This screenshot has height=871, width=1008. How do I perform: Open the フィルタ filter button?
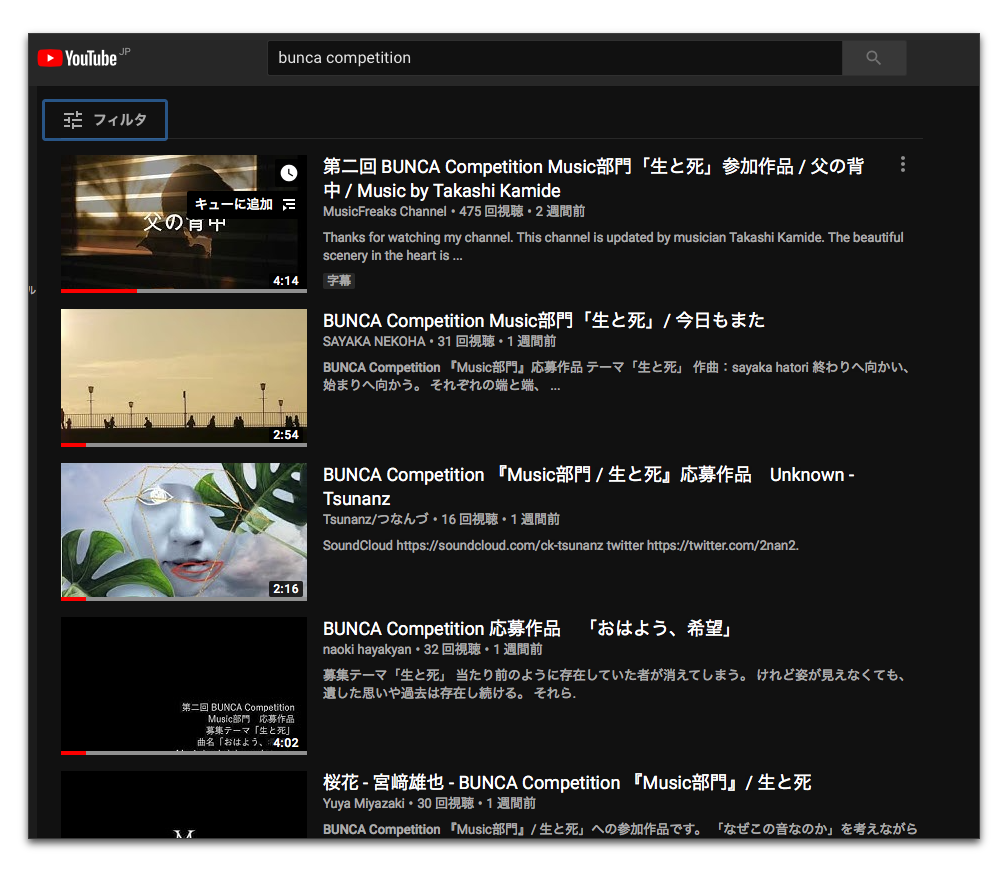pyautogui.click(x=105, y=120)
